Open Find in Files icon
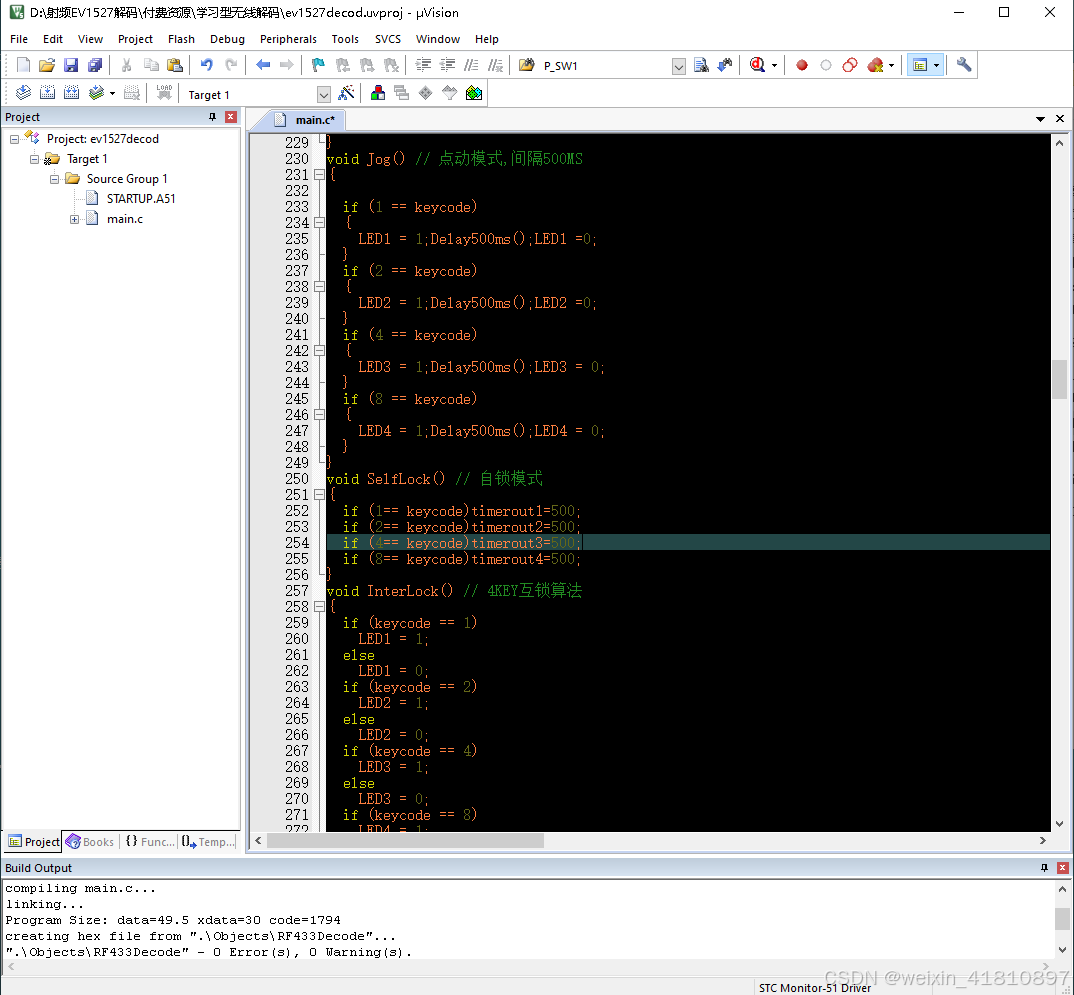This screenshot has height=995, width=1074. [526, 65]
